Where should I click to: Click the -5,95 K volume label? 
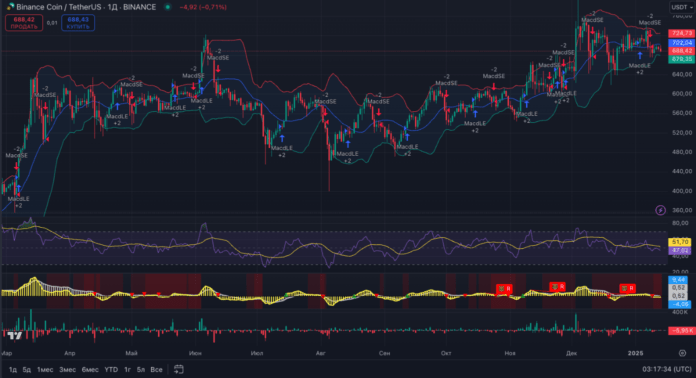click(x=681, y=331)
